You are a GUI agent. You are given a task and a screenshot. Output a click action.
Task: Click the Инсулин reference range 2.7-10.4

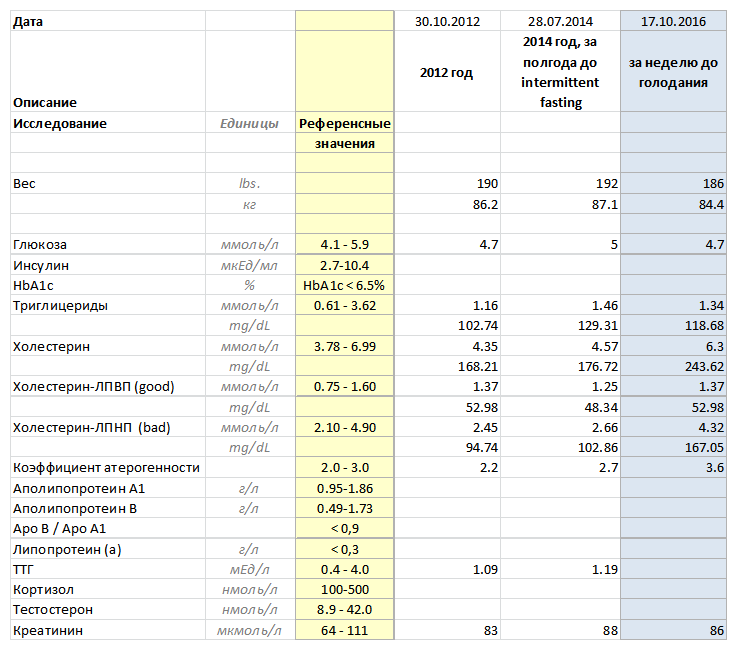pyautogui.click(x=345, y=265)
